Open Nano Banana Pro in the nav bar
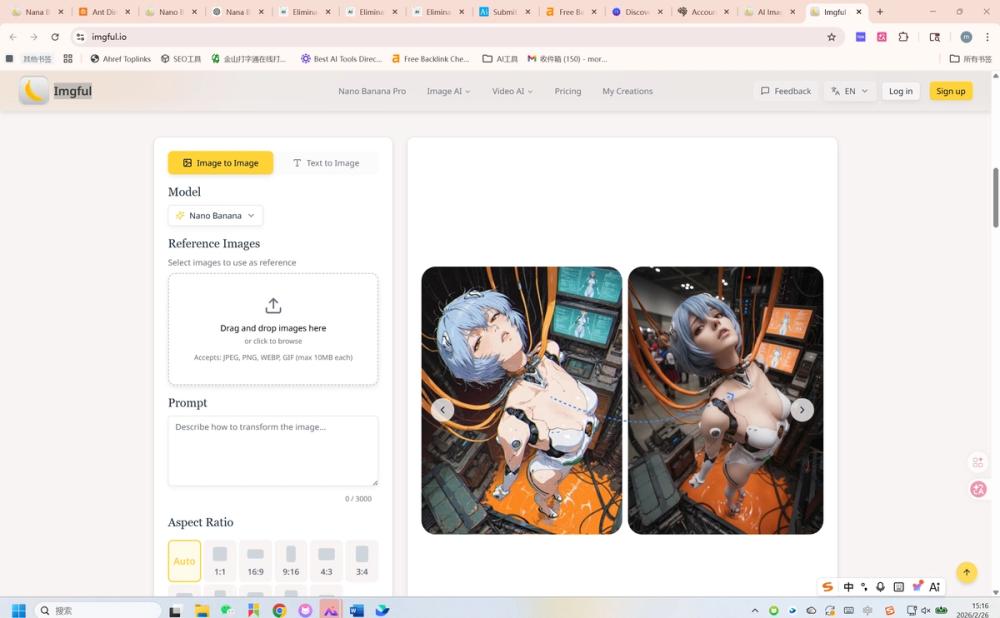The image size is (1000, 618). tap(372, 91)
